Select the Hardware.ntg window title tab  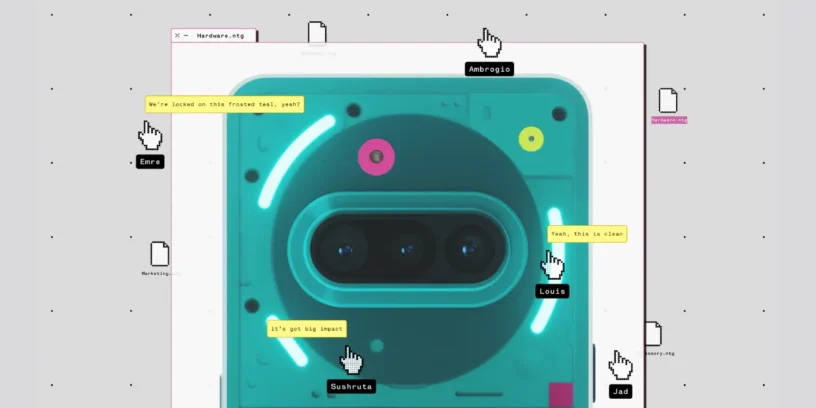click(220, 35)
